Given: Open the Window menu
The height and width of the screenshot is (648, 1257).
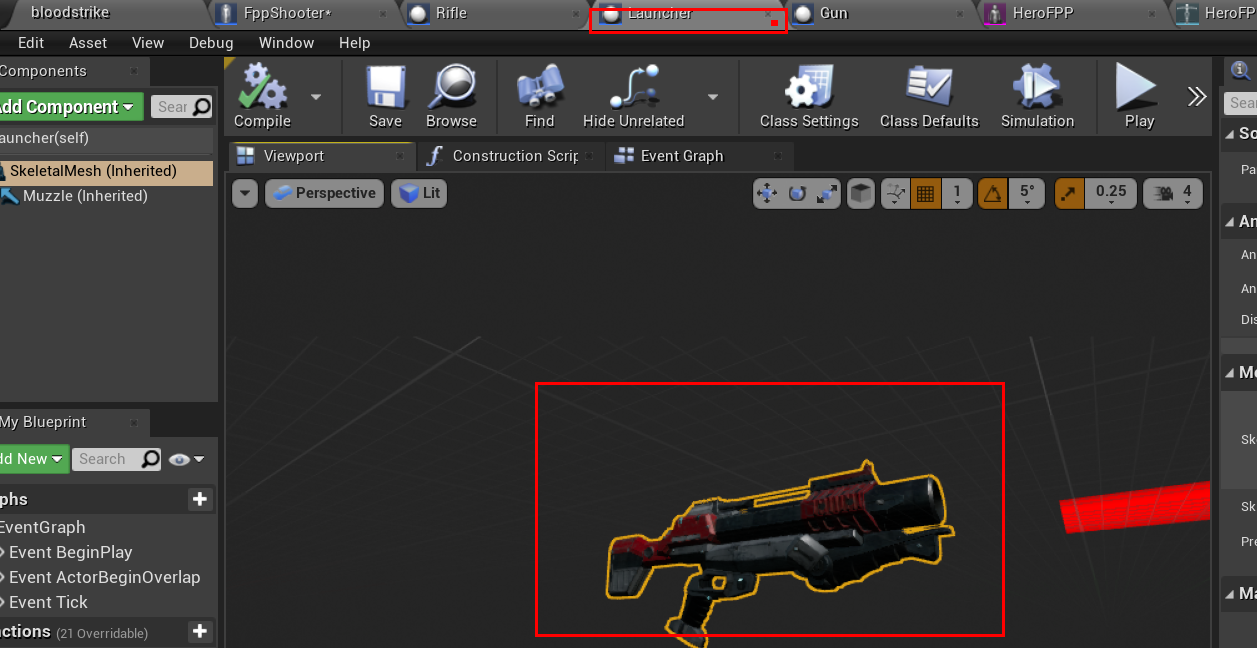Looking at the screenshot, I should tap(286, 43).
